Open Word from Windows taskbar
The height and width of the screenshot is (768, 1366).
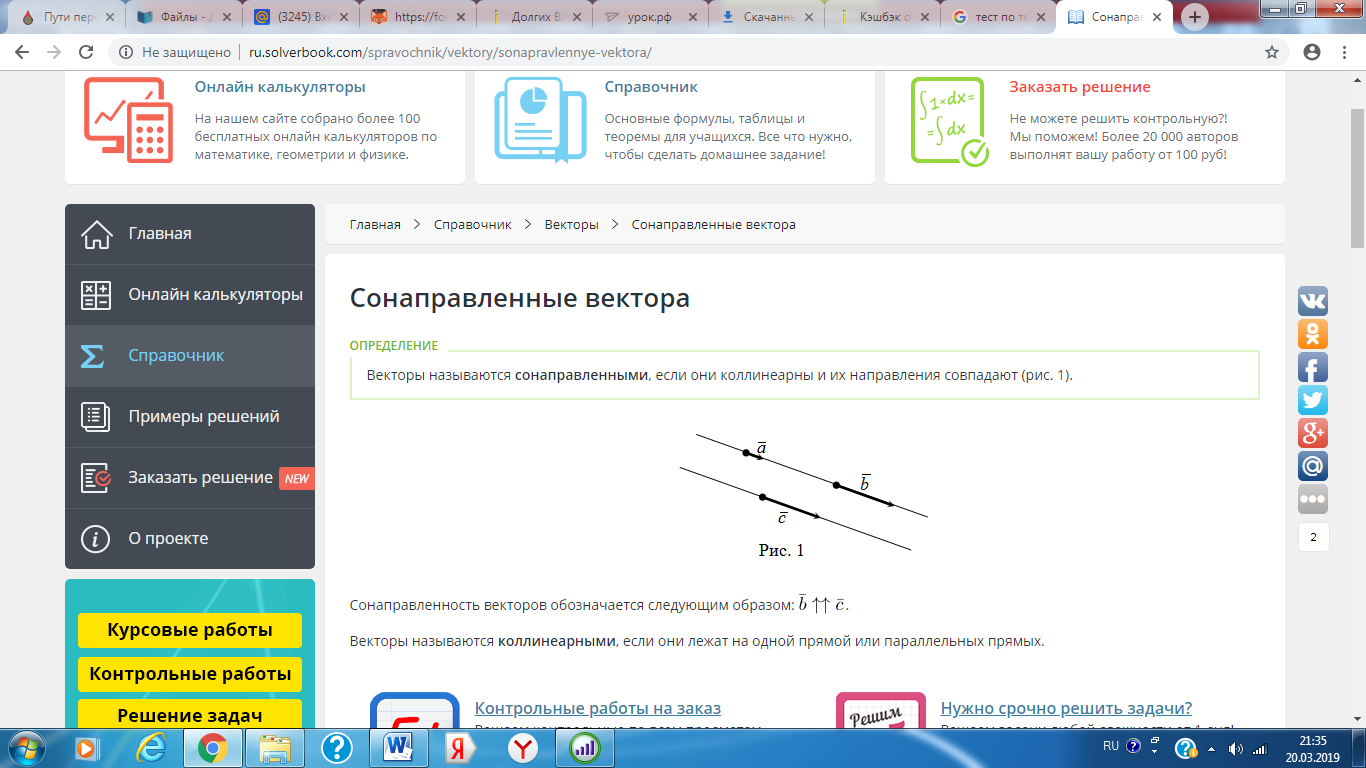pos(398,746)
